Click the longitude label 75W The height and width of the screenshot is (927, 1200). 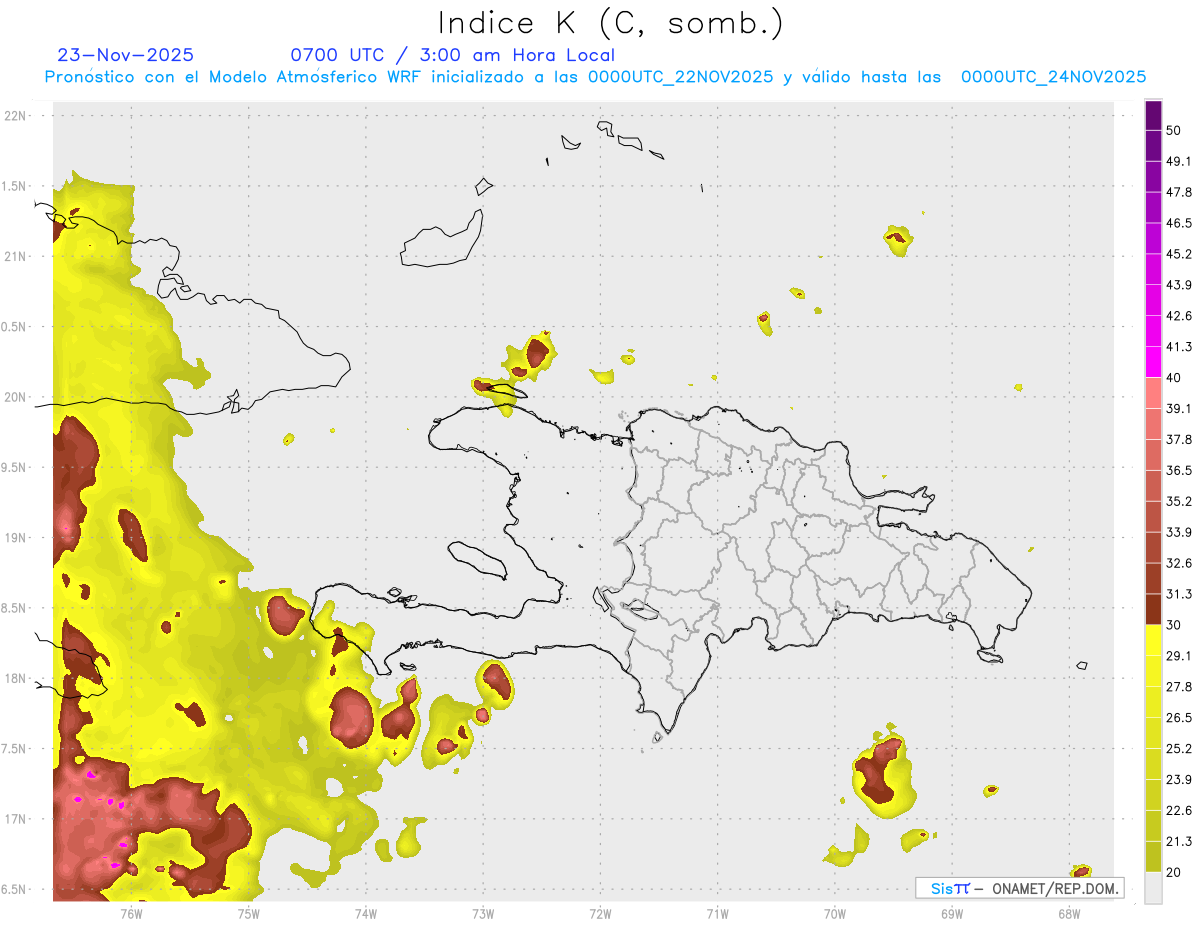pyautogui.click(x=248, y=913)
